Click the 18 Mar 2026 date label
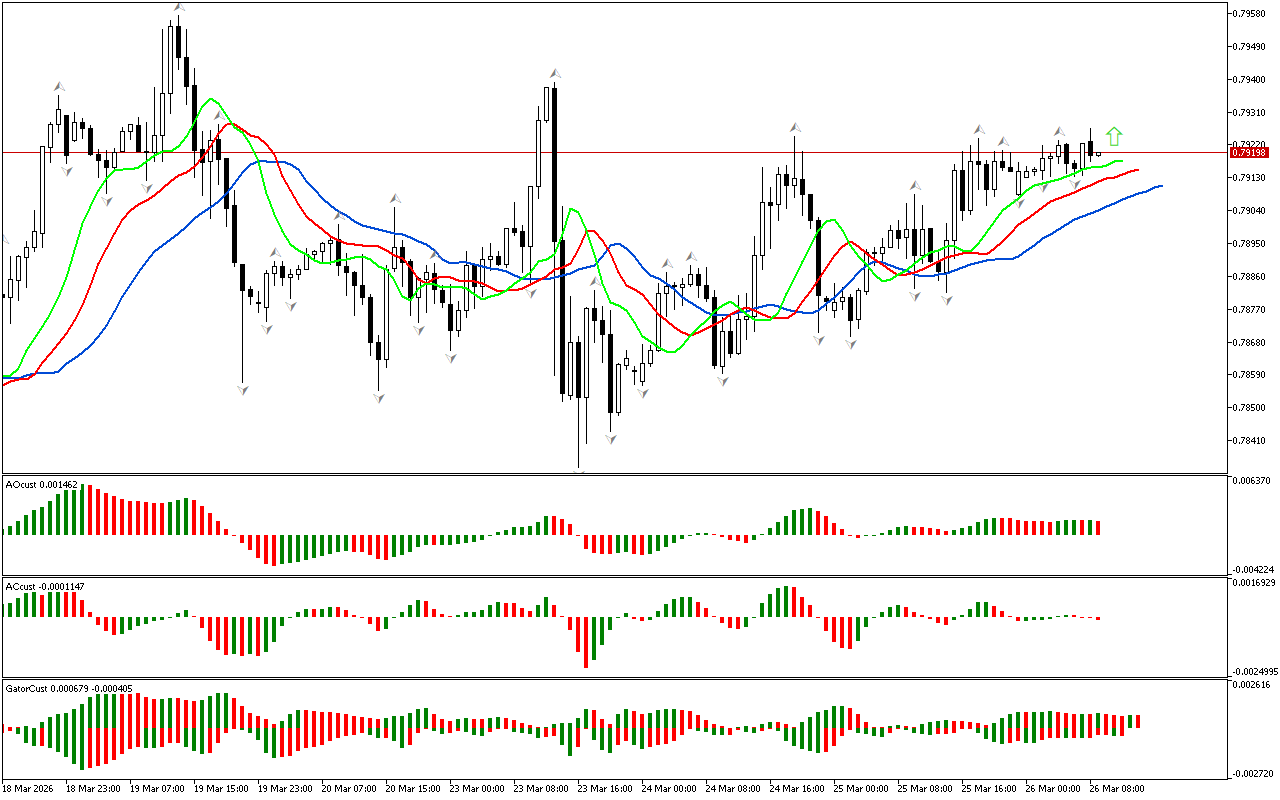Screen dimensions: 1280x800 (30, 788)
